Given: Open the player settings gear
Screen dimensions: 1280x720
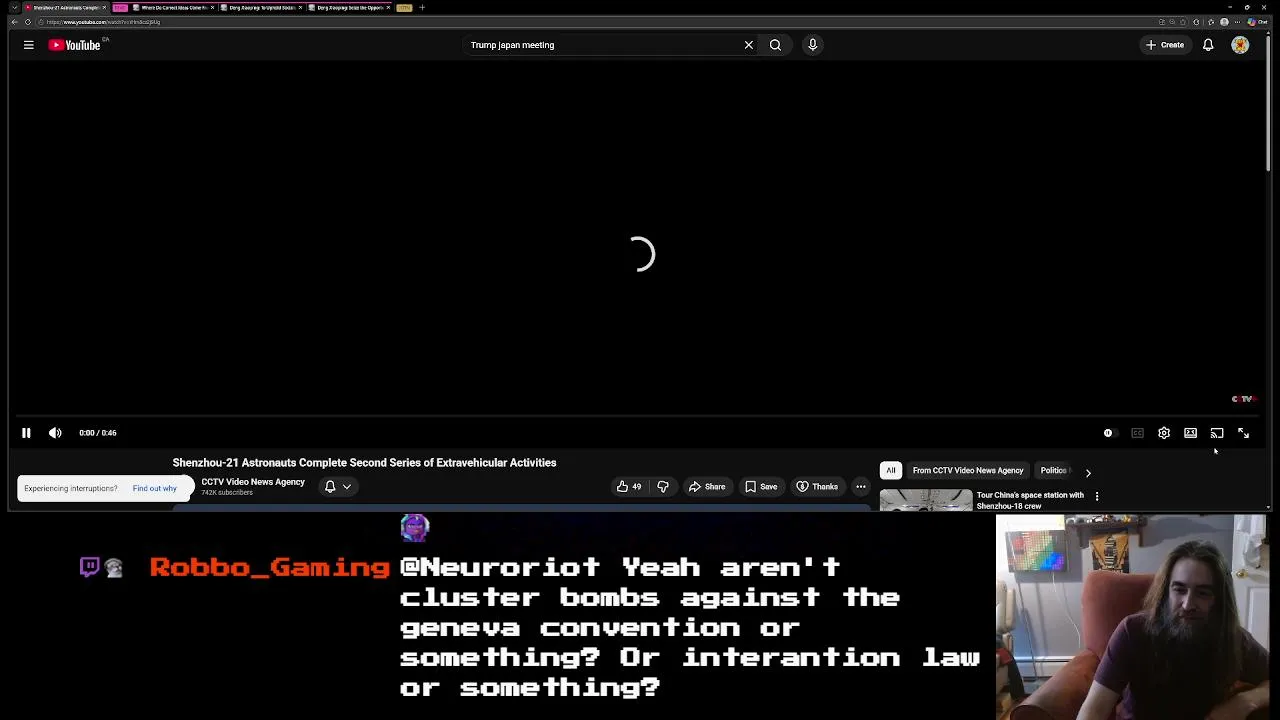Looking at the screenshot, I should click(1164, 433).
